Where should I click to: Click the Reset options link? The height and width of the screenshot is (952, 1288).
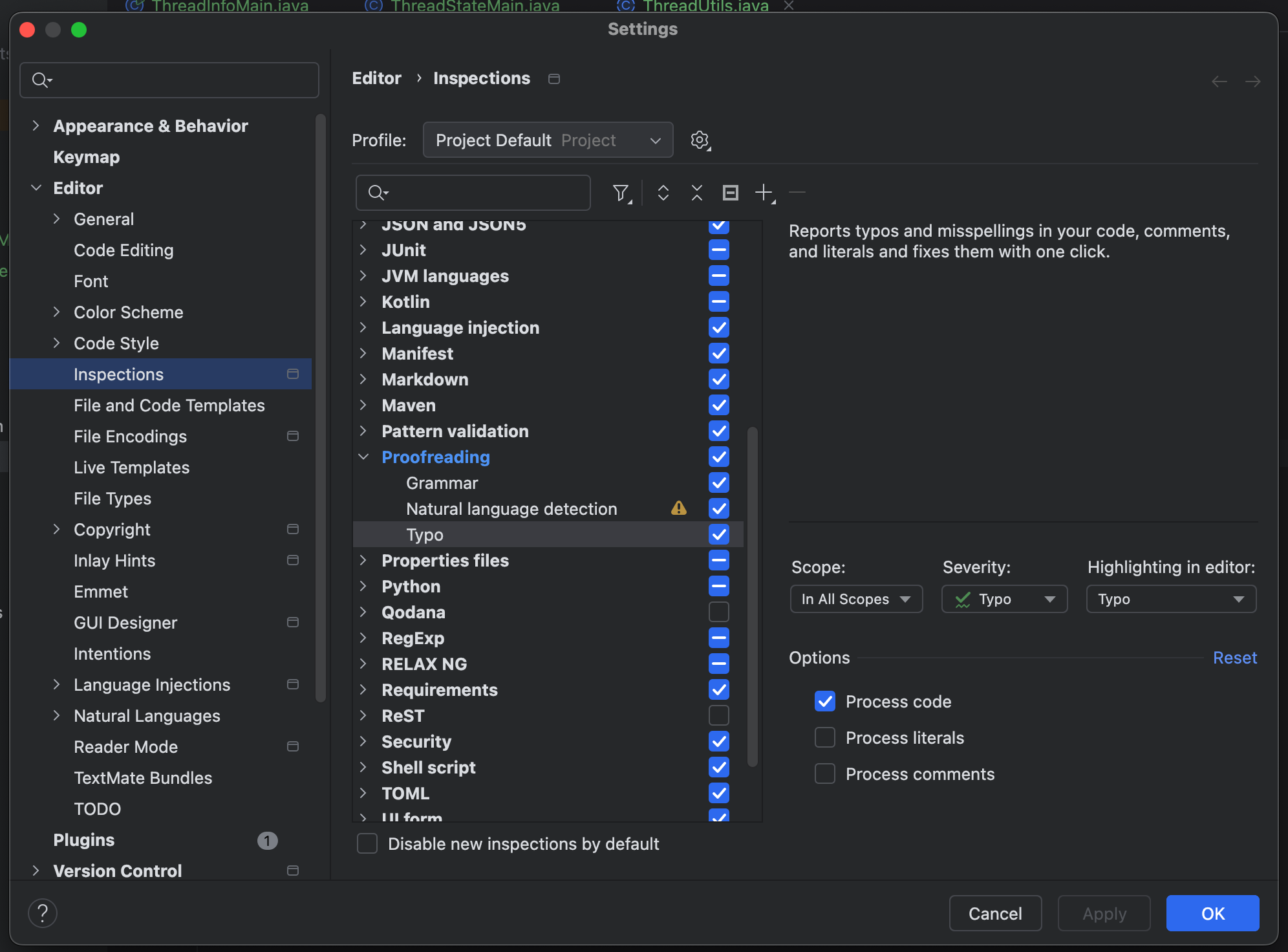click(x=1234, y=657)
